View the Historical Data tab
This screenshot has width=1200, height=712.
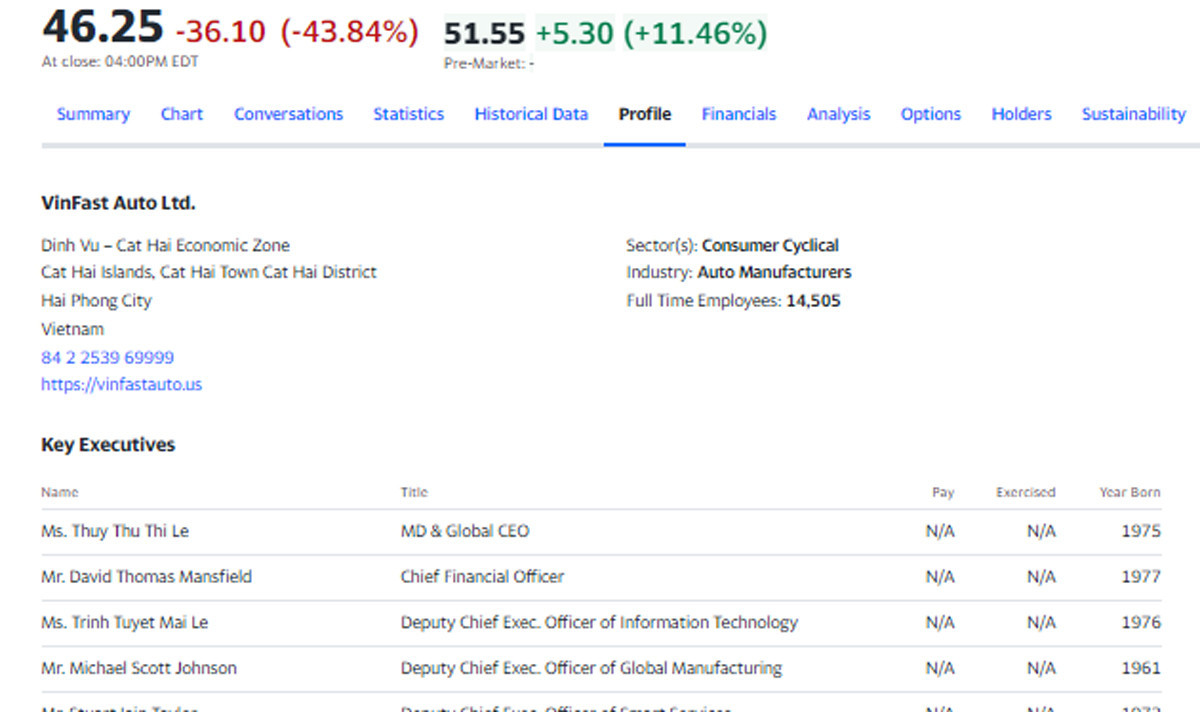531,114
